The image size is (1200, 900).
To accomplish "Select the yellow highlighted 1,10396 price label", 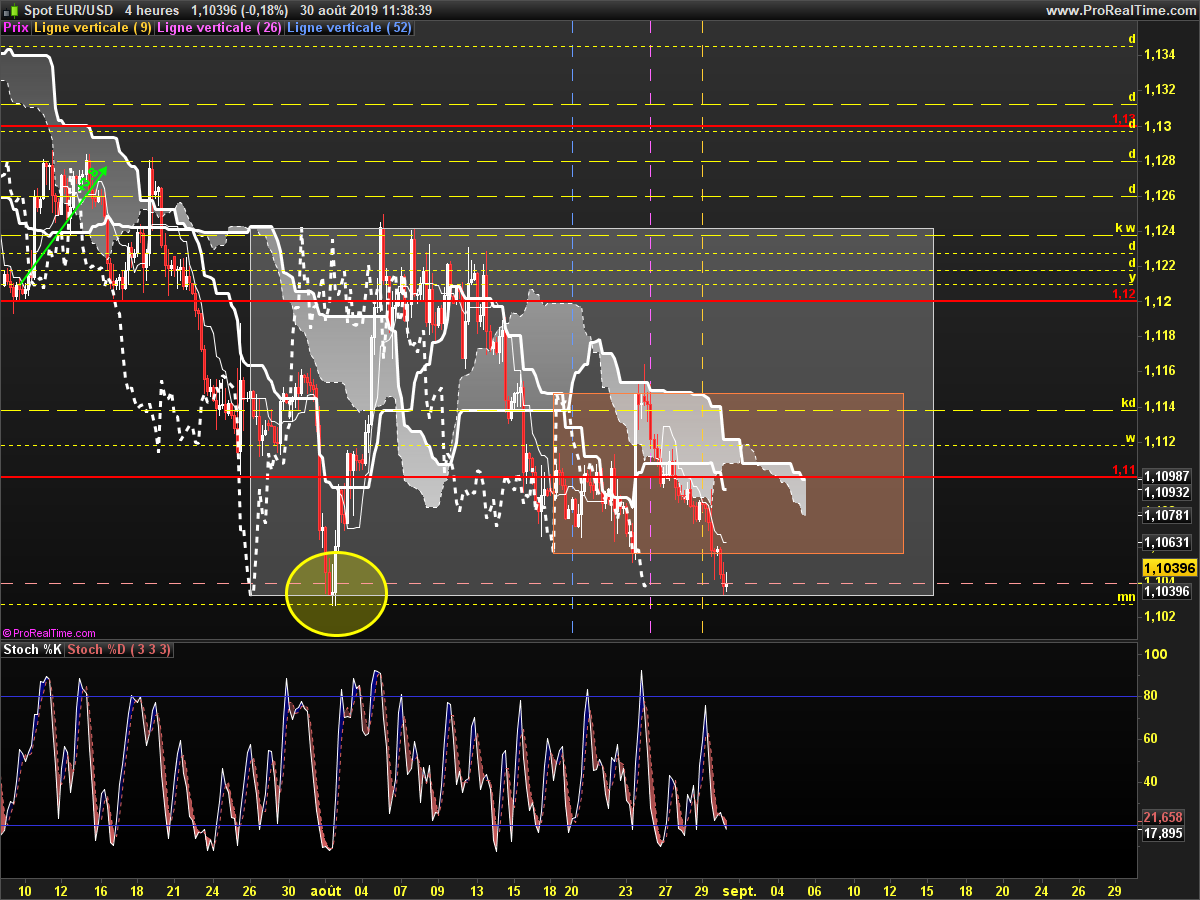I will coord(1169,568).
